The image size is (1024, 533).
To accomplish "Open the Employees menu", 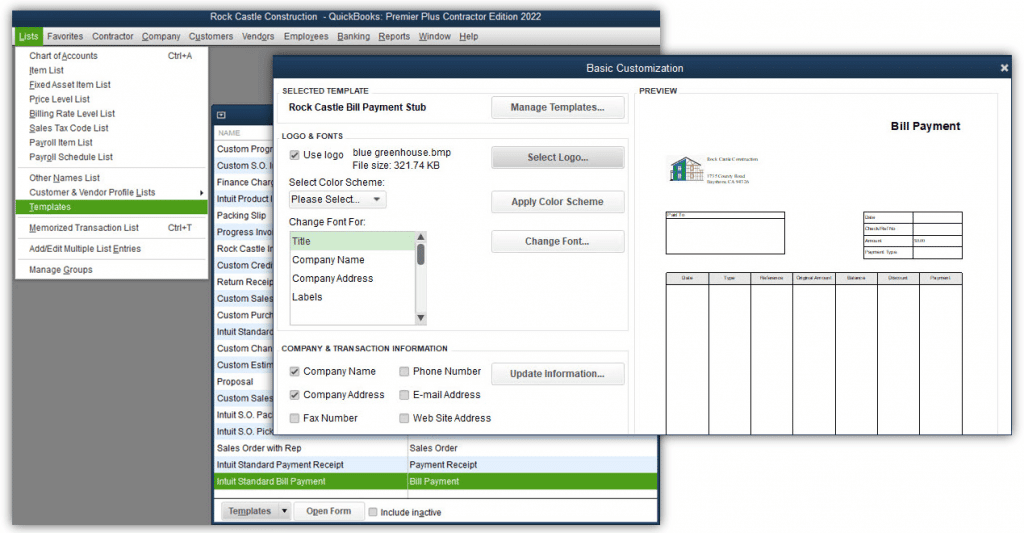I will (306, 37).
